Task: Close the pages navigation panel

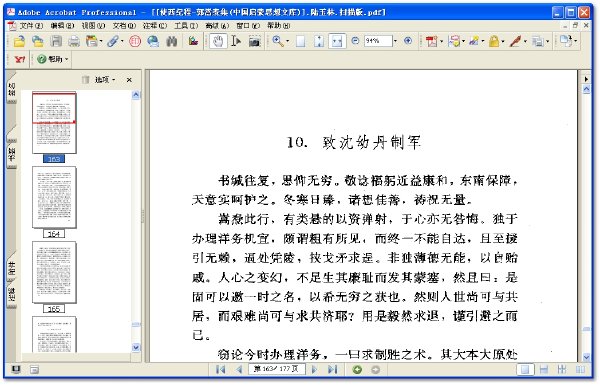Action: 129,80
